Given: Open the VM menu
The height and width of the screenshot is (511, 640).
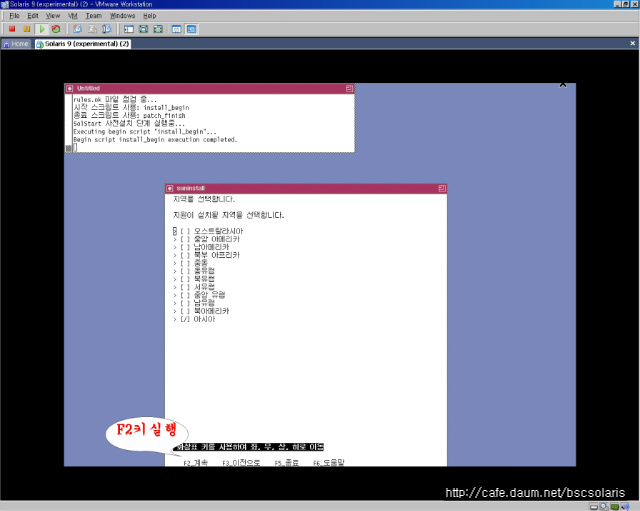Looking at the screenshot, I should (73, 16).
